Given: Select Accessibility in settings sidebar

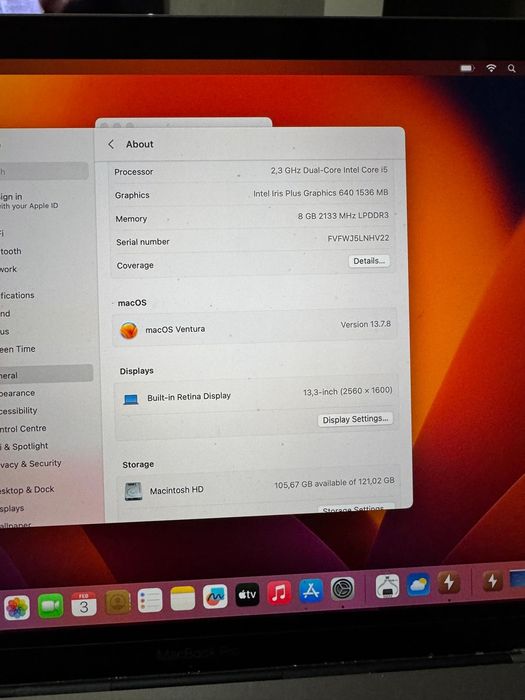Looking at the screenshot, I should [19, 411].
